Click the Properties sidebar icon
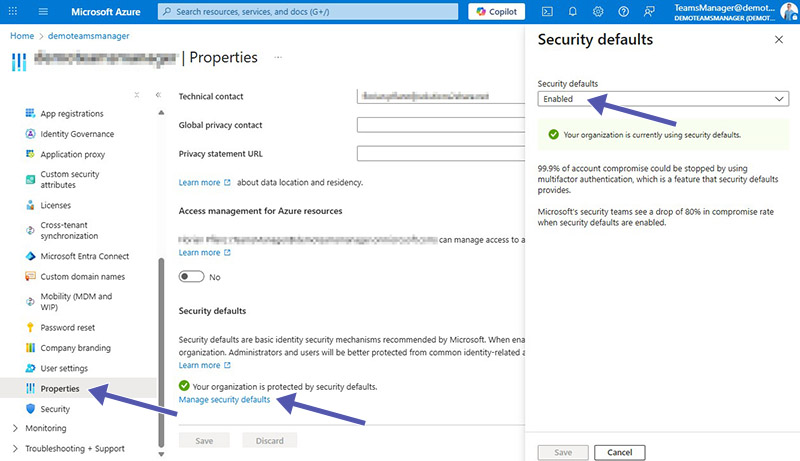This screenshot has height=461, width=800. tap(30, 389)
